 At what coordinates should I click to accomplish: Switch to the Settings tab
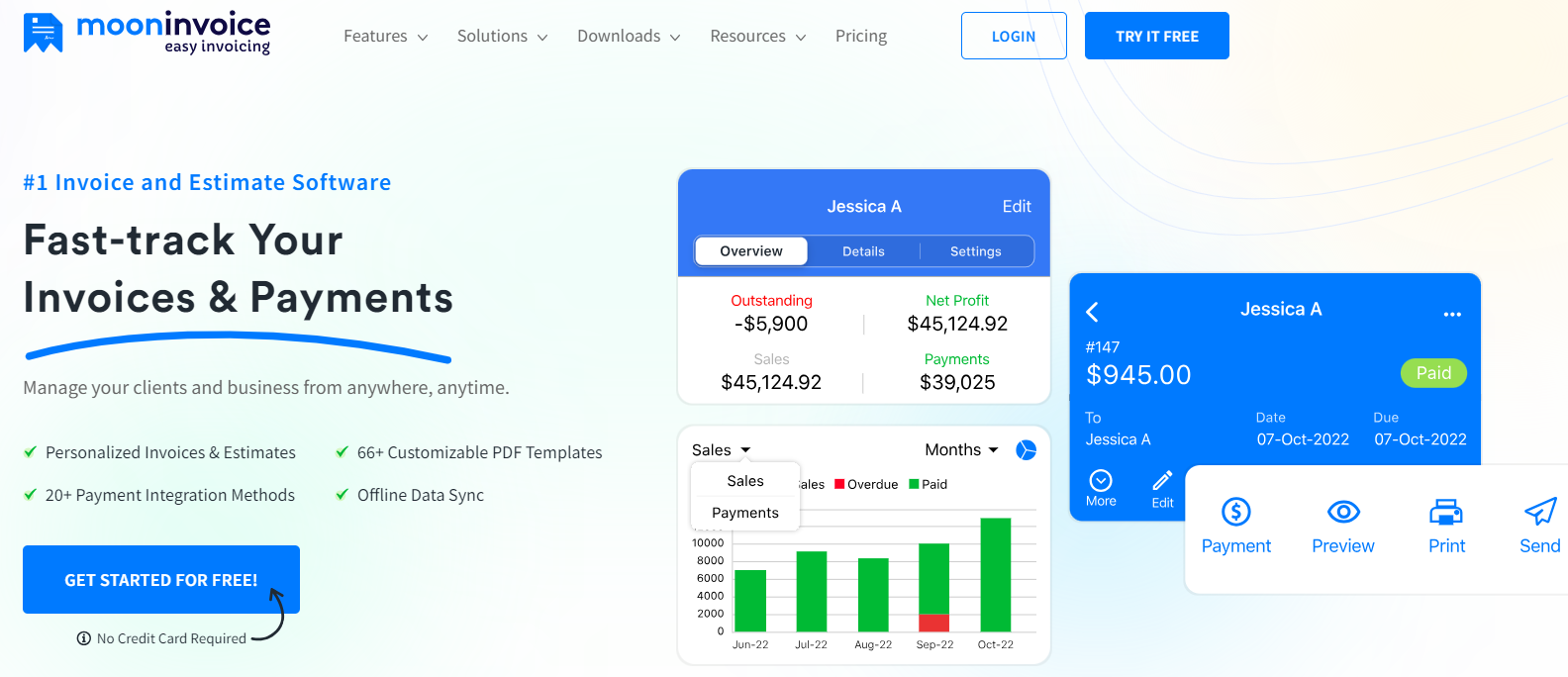point(976,251)
